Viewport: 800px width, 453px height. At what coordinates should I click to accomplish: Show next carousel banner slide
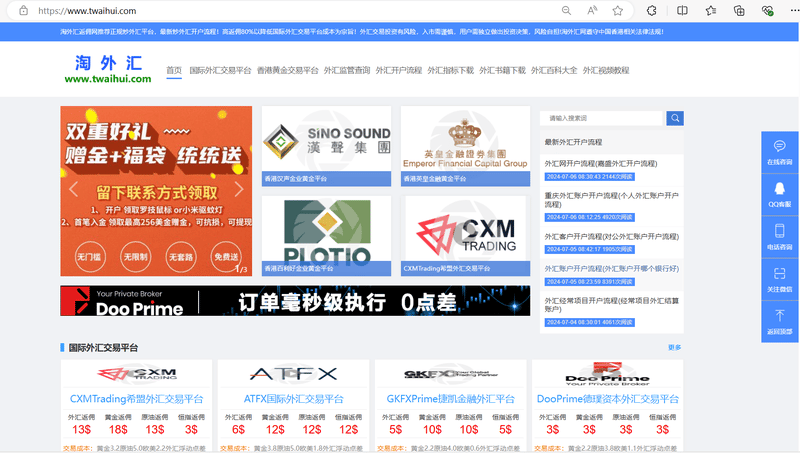click(239, 189)
